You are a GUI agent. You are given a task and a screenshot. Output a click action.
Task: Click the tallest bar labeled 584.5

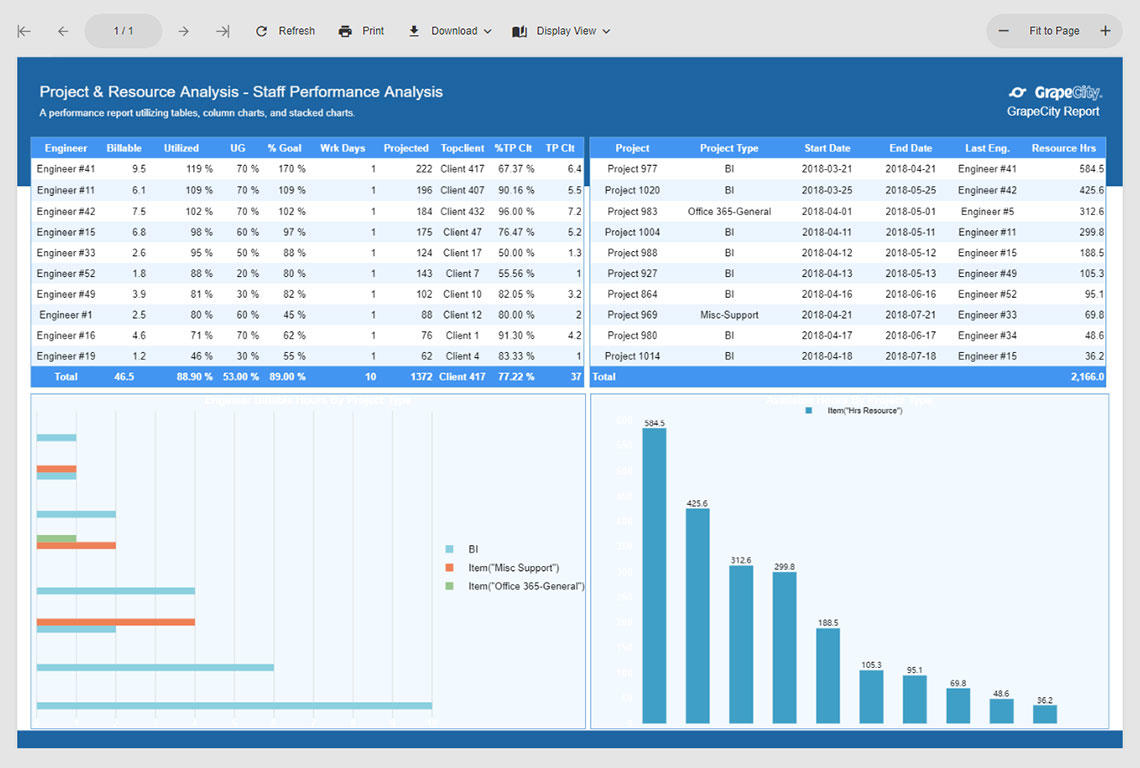pos(654,575)
